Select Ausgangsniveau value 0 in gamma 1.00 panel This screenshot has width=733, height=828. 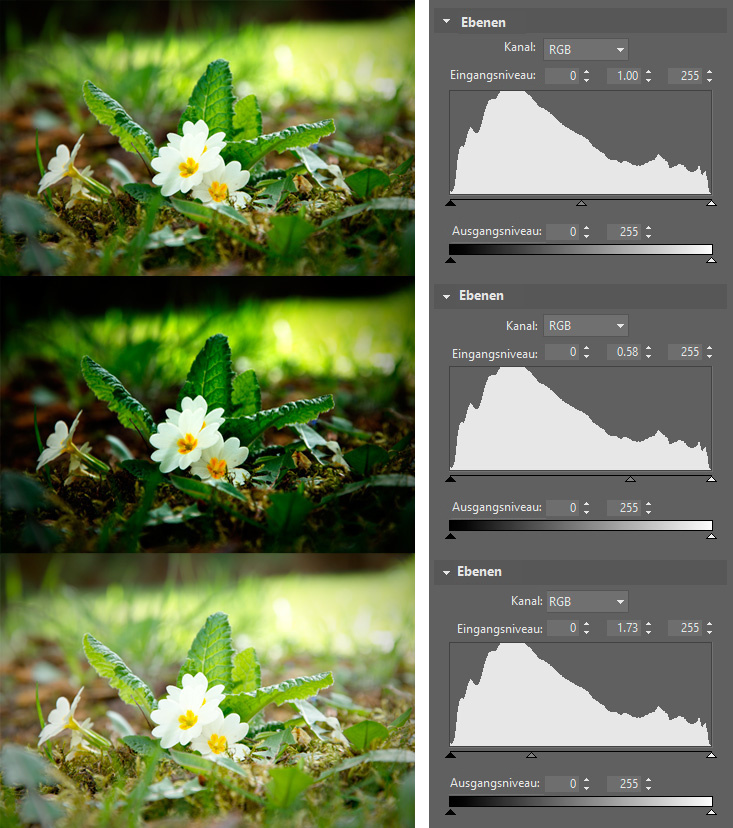[562, 232]
